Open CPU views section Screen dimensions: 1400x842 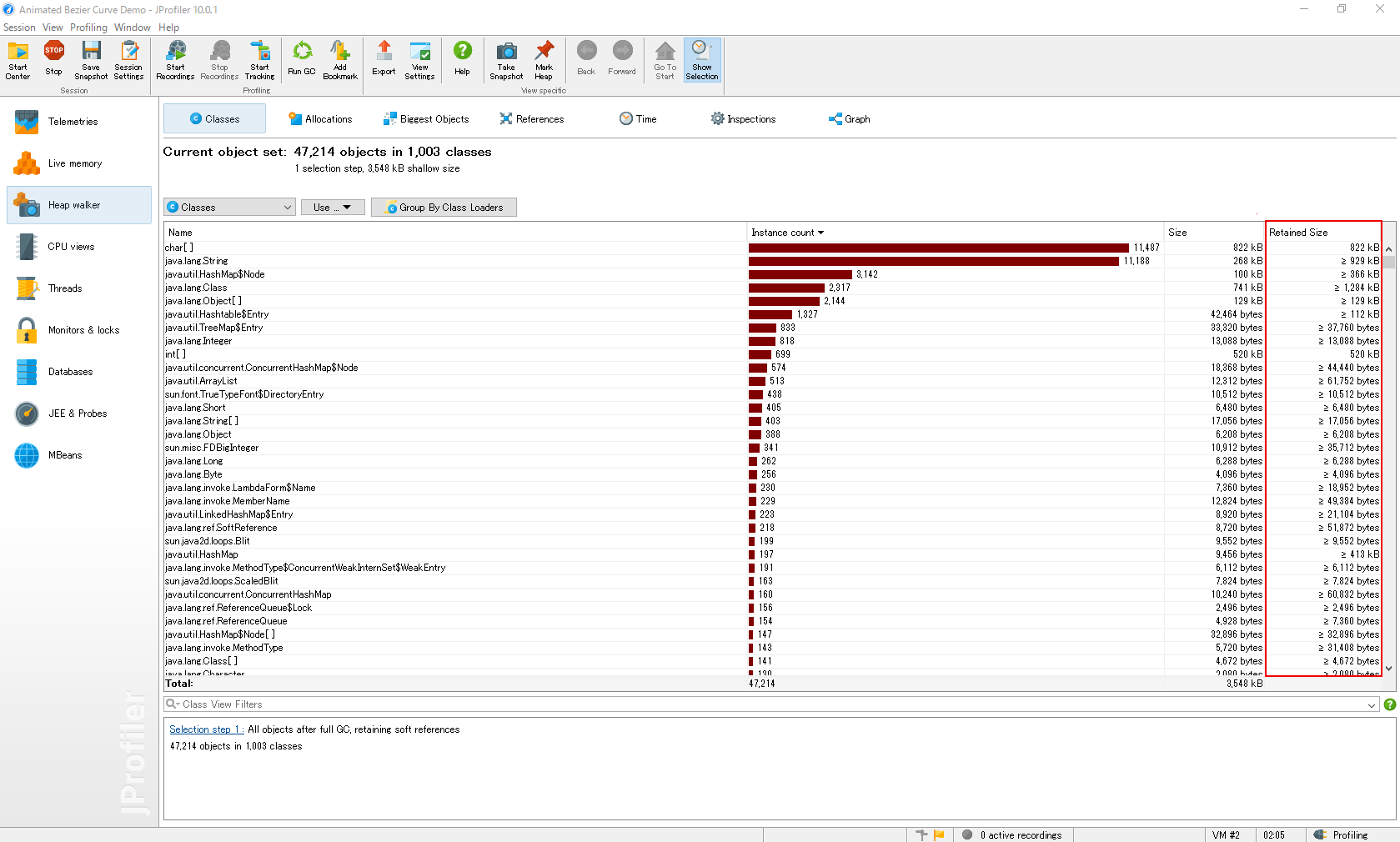(79, 247)
